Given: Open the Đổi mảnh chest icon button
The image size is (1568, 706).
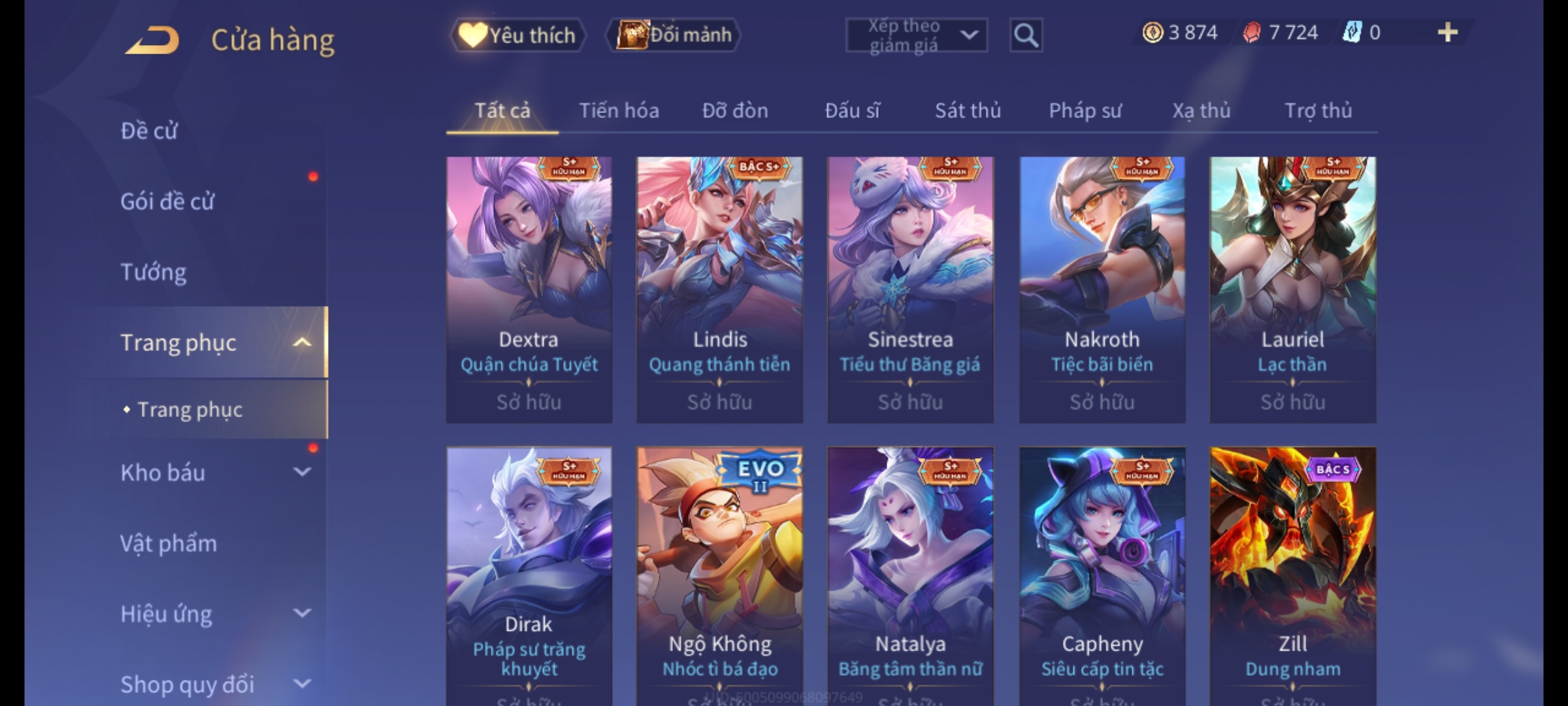Looking at the screenshot, I should pyautogui.click(x=674, y=35).
